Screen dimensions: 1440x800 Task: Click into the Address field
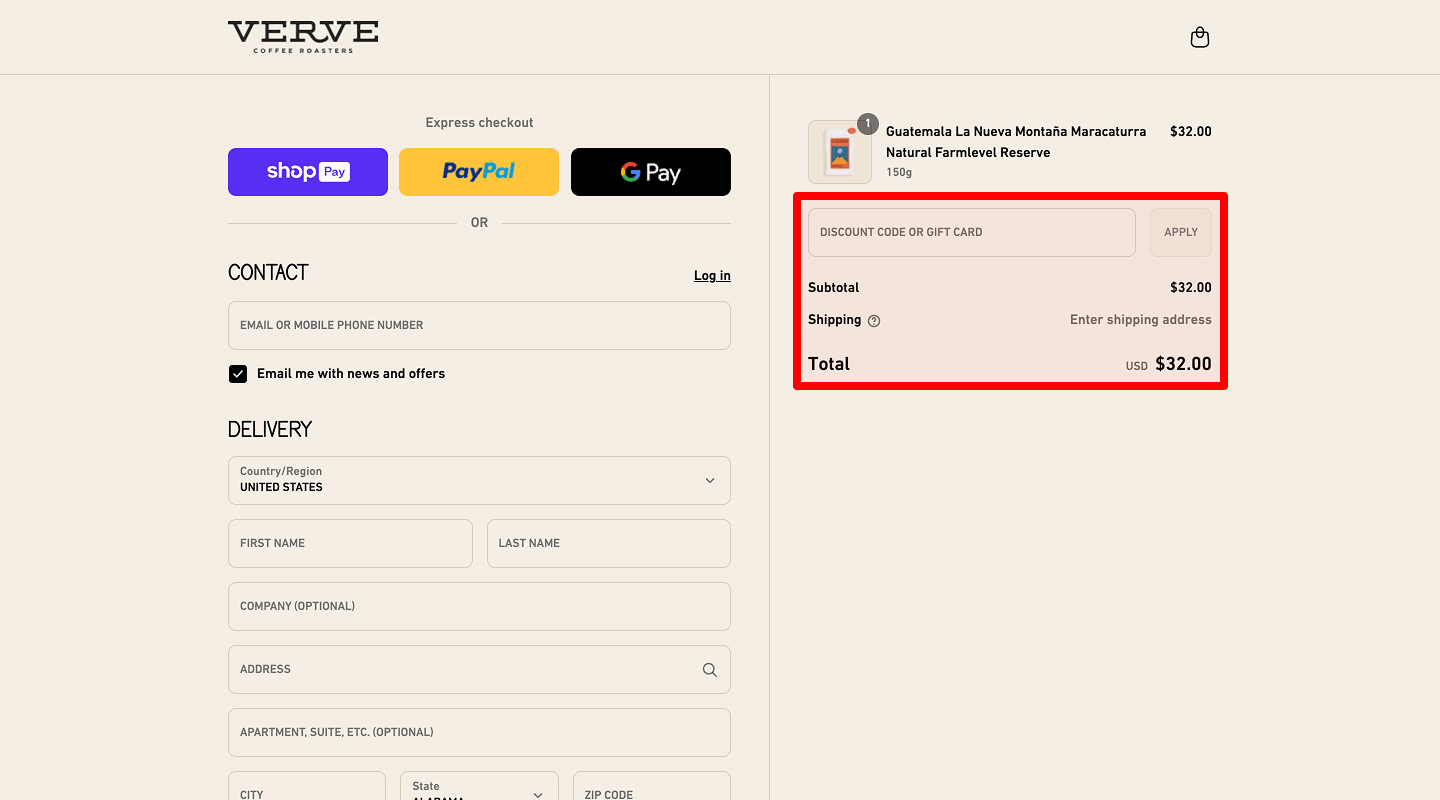(460, 670)
